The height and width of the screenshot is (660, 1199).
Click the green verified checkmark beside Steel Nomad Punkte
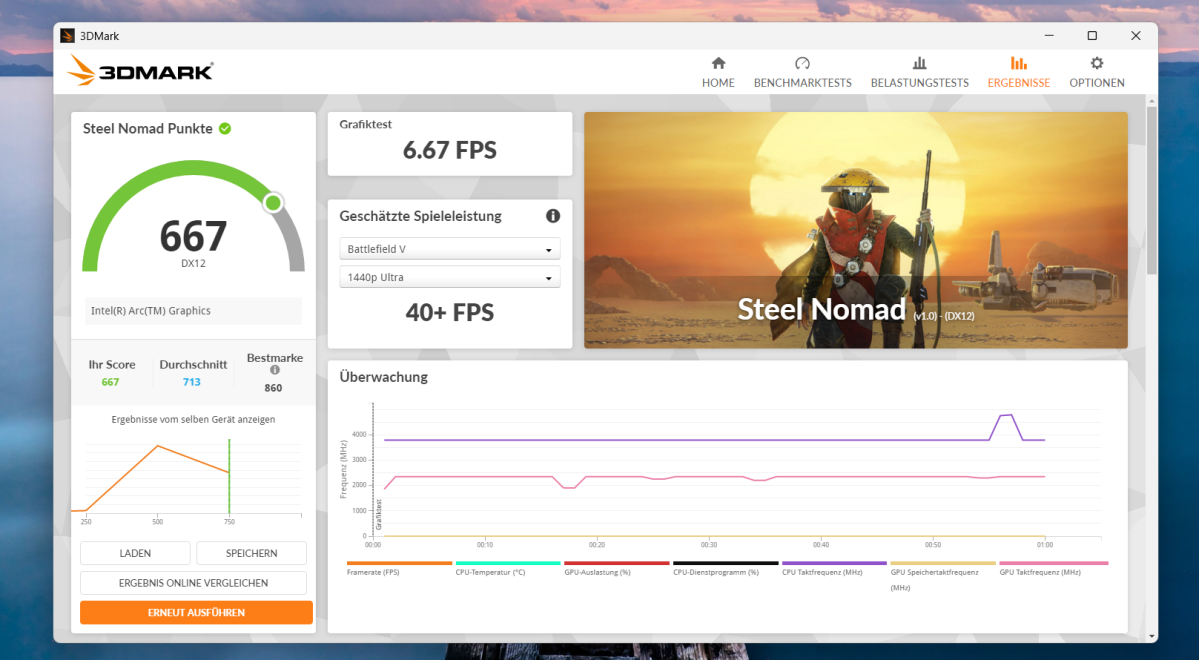click(x=225, y=128)
